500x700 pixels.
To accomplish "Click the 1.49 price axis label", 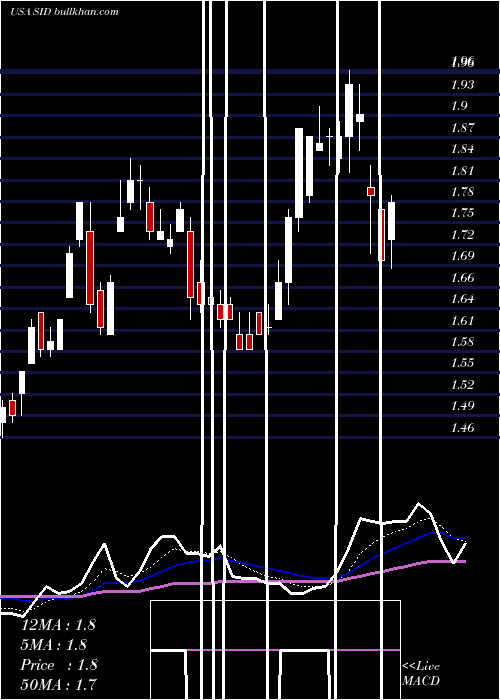I will click(462, 406).
